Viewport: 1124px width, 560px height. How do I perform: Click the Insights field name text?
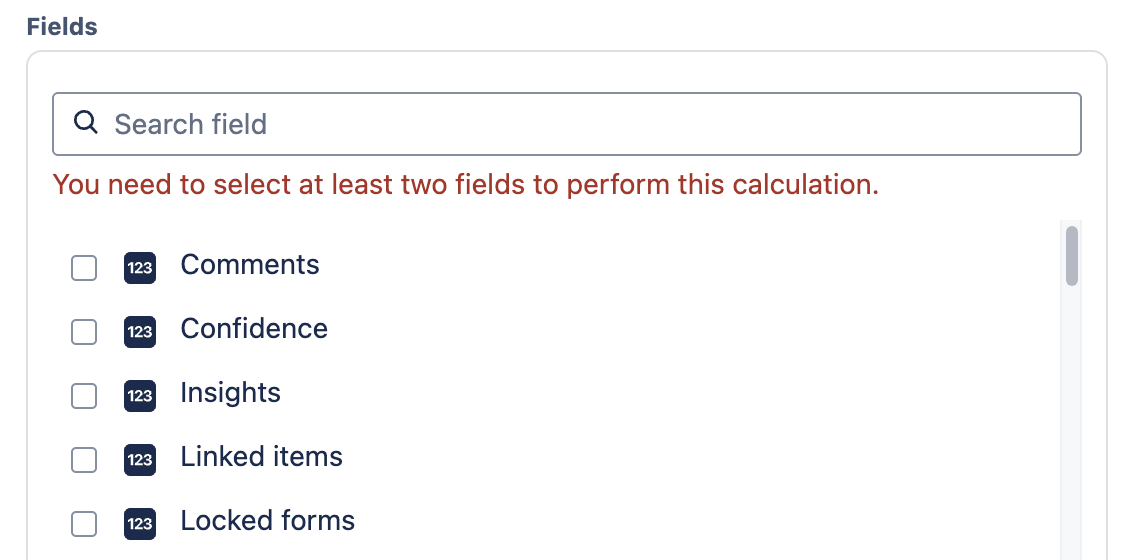[230, 393]
